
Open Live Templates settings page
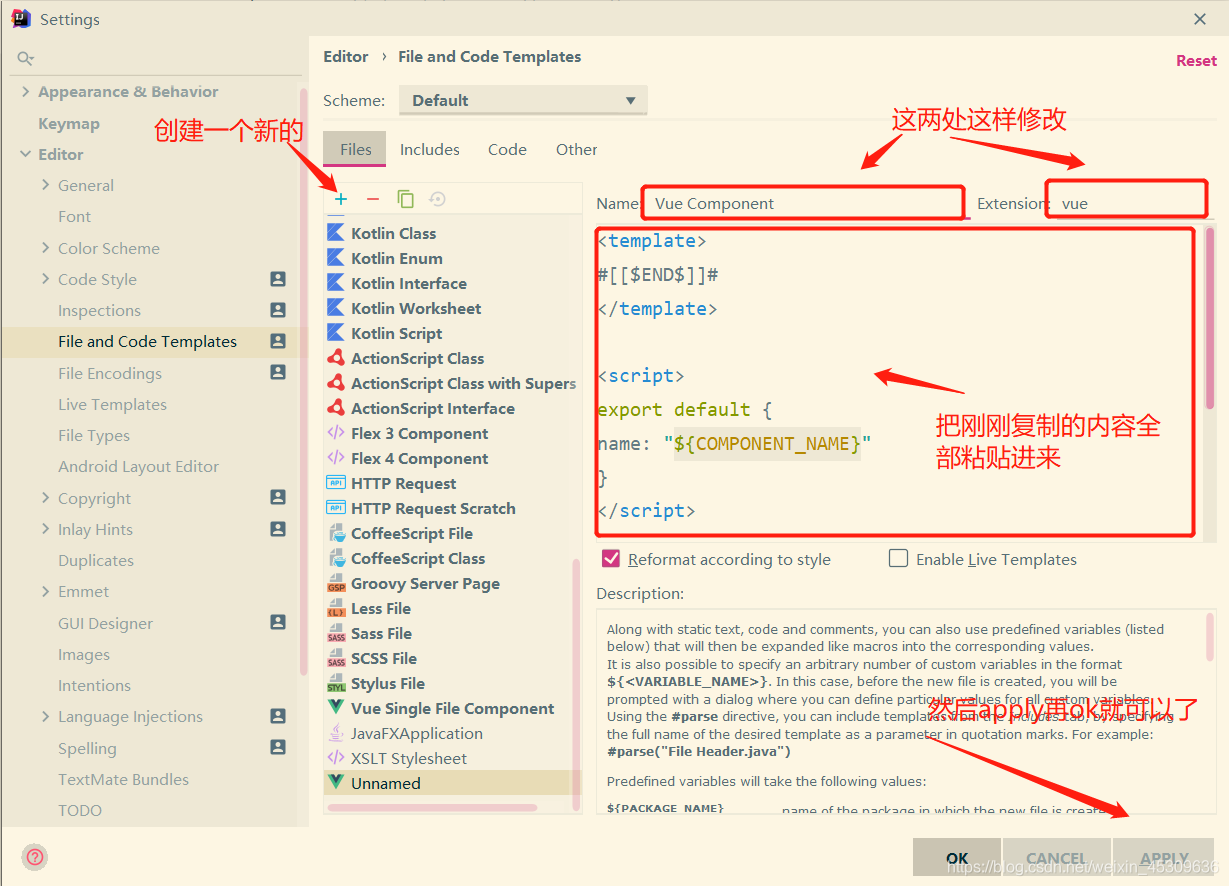pyautogui.click(x=112, y=404)
